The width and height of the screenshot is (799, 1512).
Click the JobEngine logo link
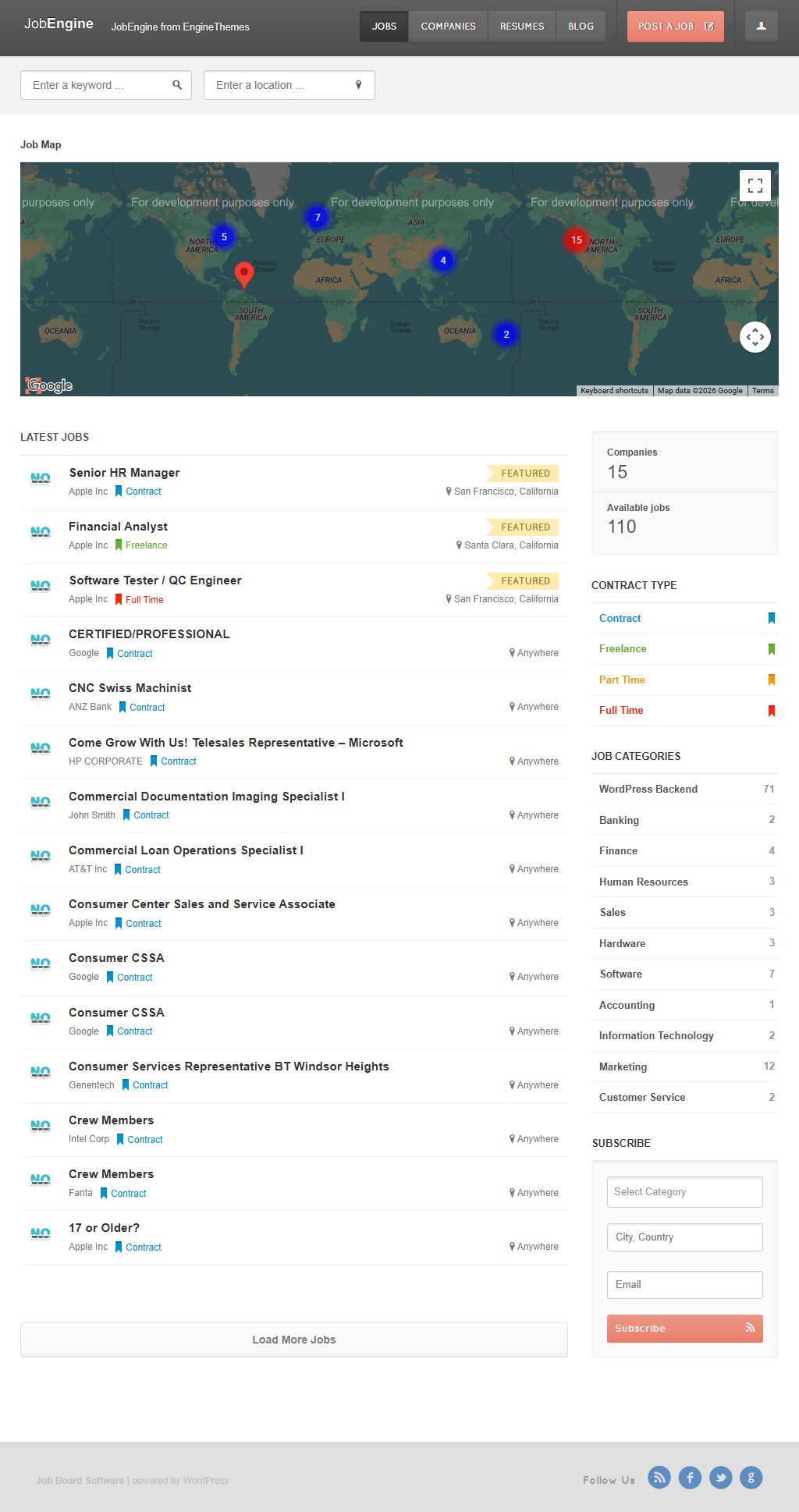point(59,23)
